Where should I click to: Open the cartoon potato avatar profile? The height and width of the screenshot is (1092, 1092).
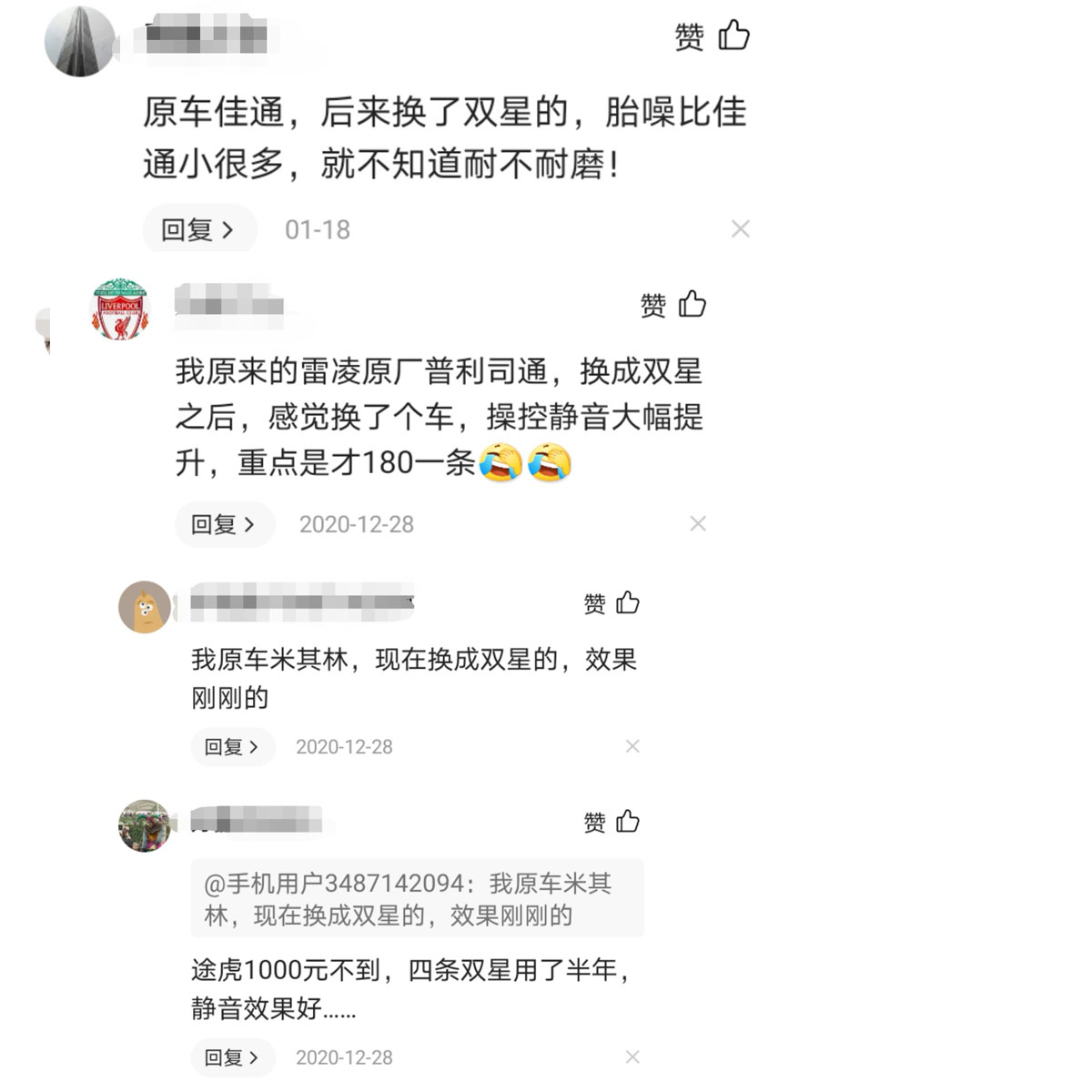(x=145, y=607)
